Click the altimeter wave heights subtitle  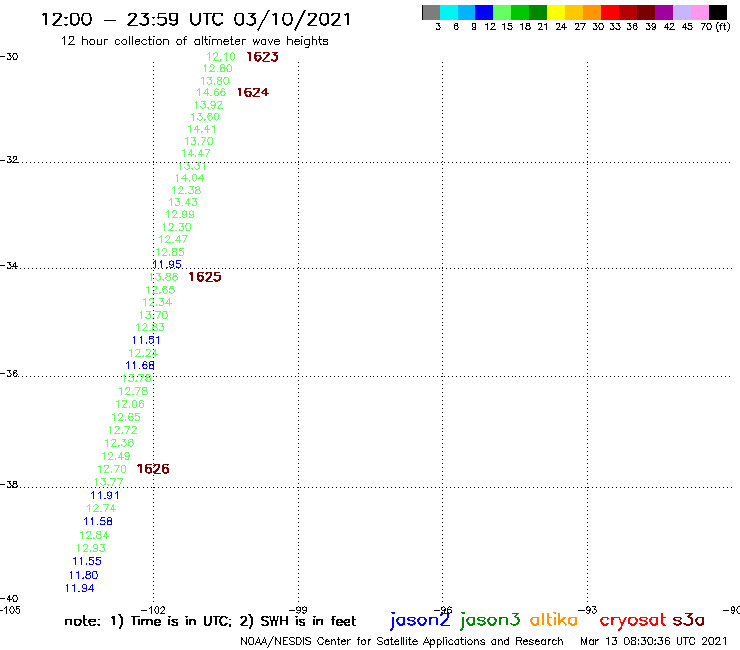coord(195,42)
